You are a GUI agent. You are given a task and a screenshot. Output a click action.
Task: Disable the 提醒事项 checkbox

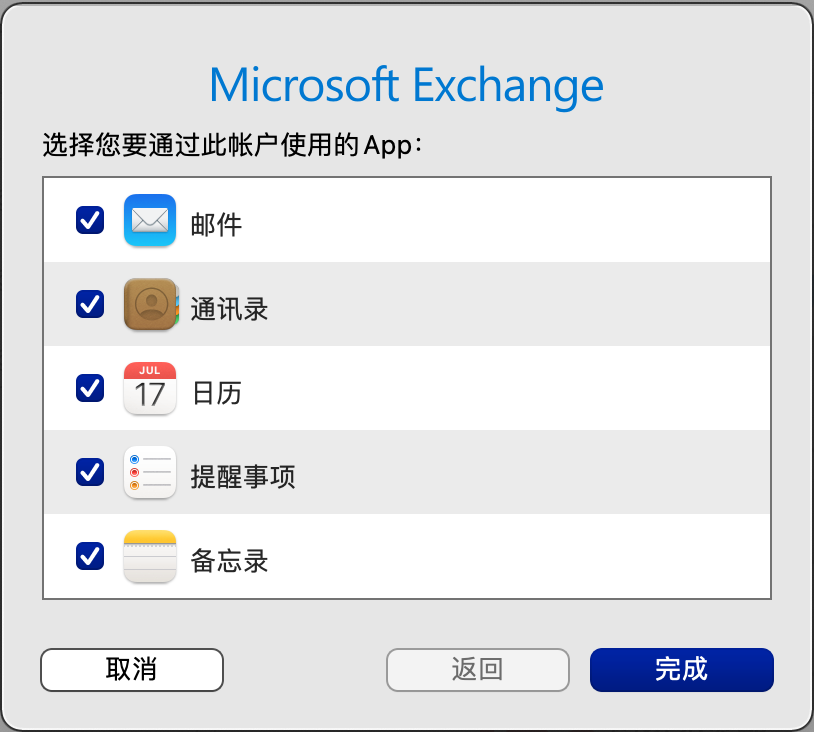pyautogui.click(x=90, y=472)
